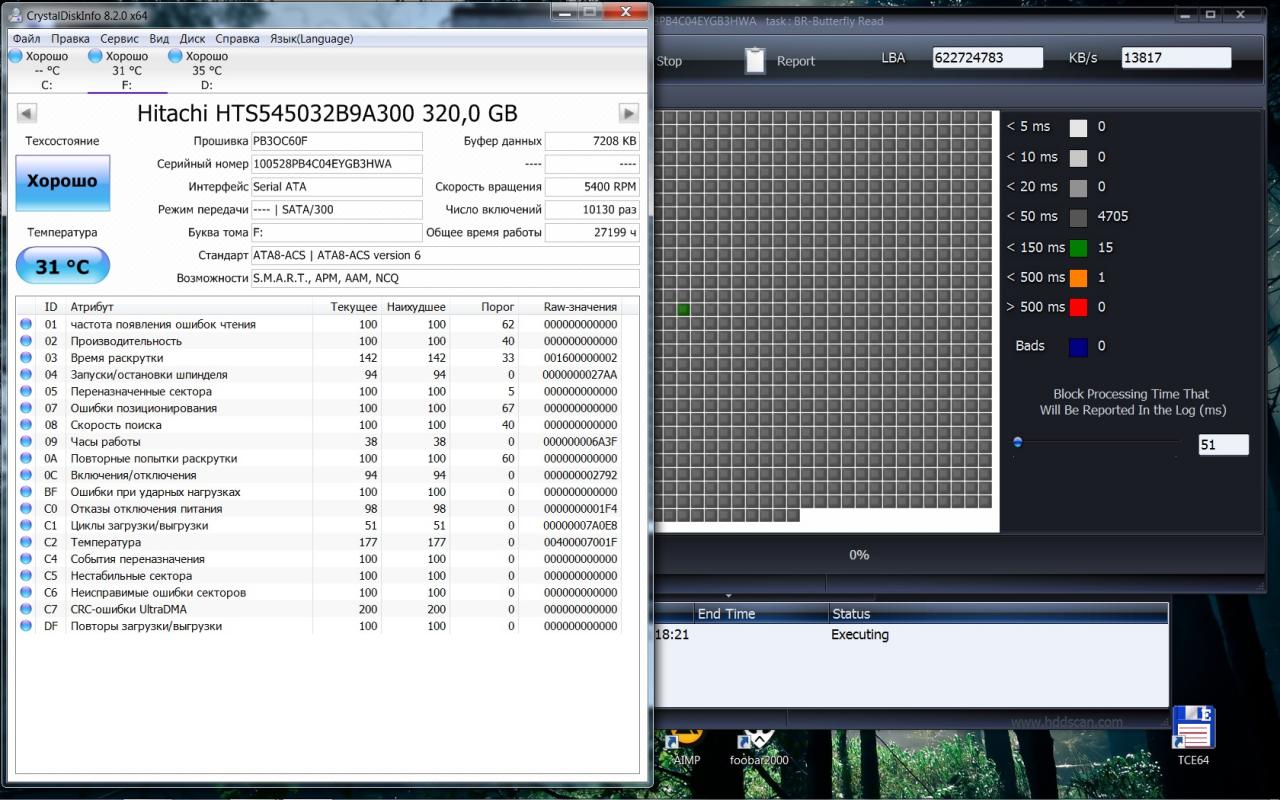Click the KB/s value field in HDDScan
This screenshot has width=1280, height=800.
1176,58
